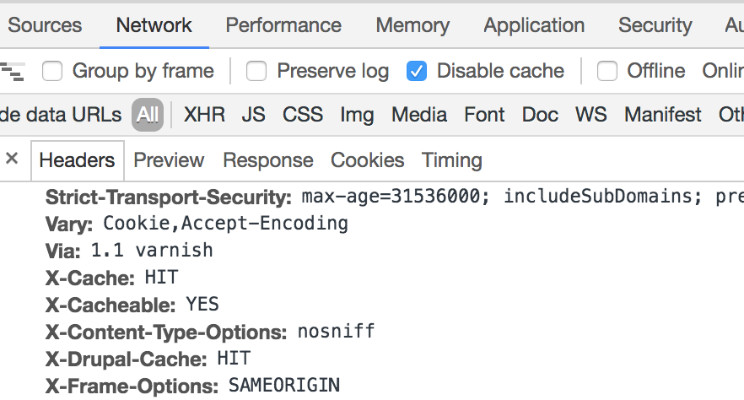Screen dimensions: 744x400
Task: Filter requests by CSS type
Action: [302, 115]
